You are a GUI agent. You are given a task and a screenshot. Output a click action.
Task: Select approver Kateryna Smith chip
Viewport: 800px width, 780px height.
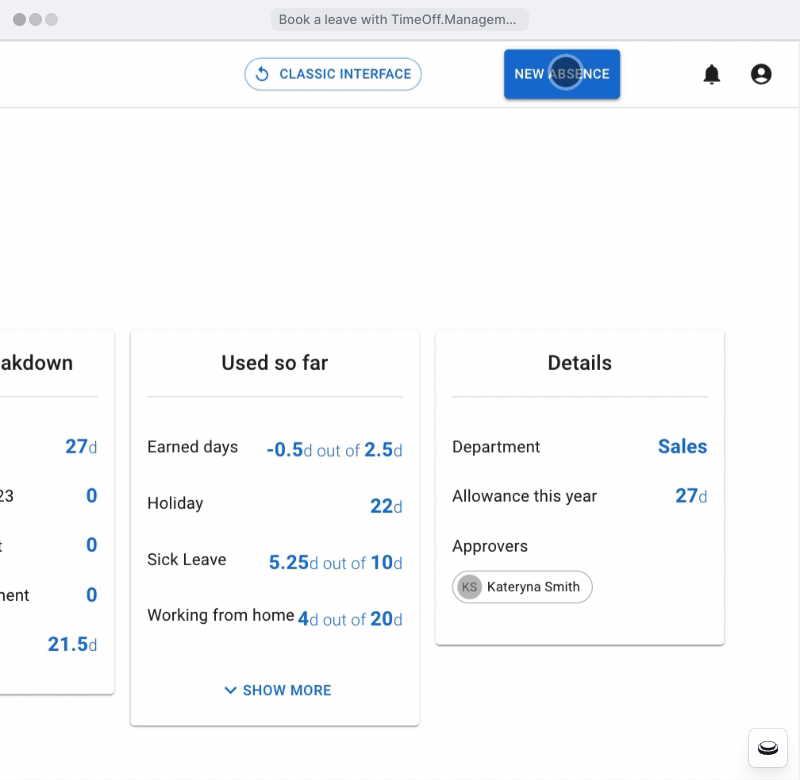pos(521,587)
